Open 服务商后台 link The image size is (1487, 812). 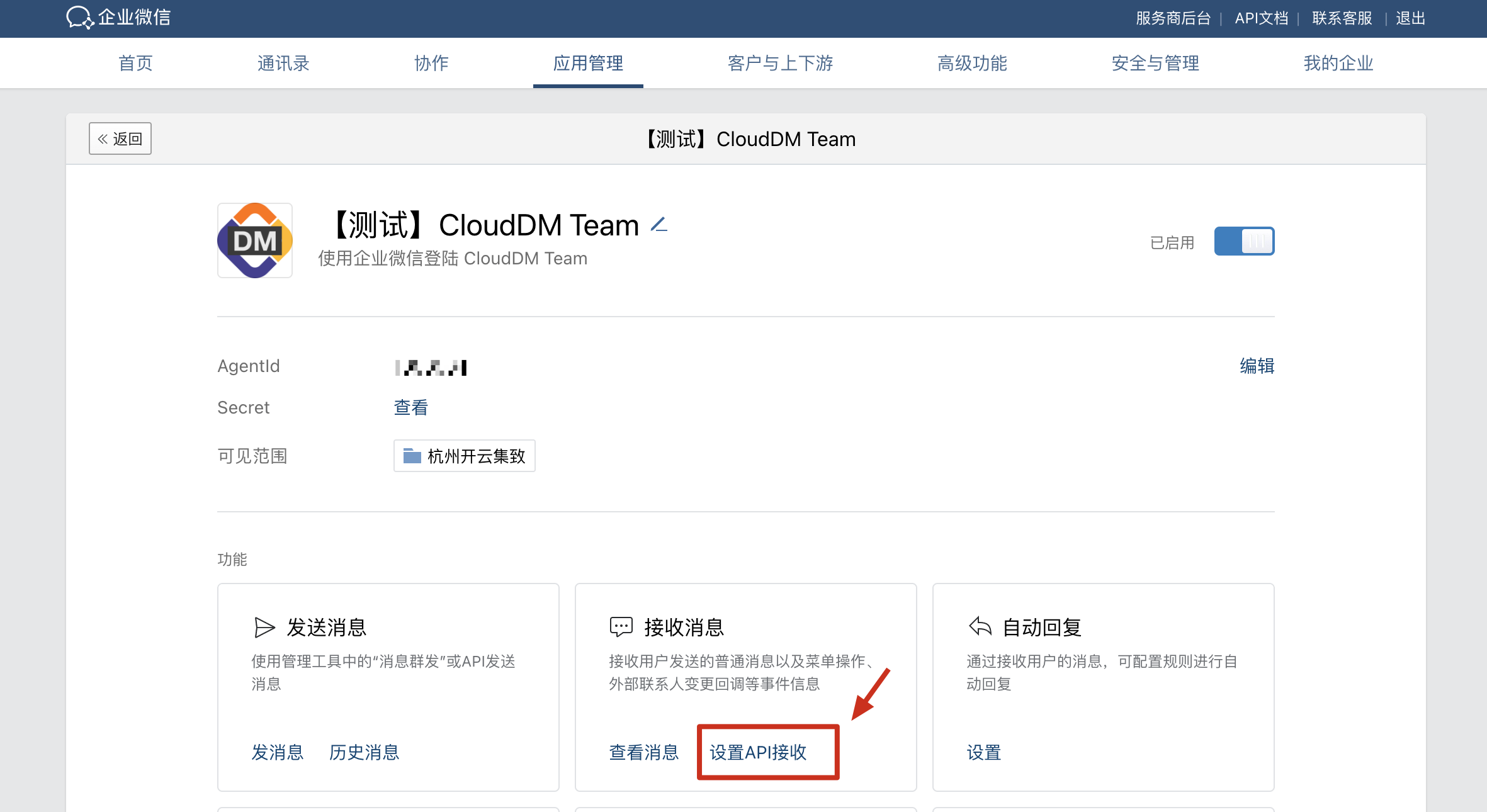(1173, 18)
